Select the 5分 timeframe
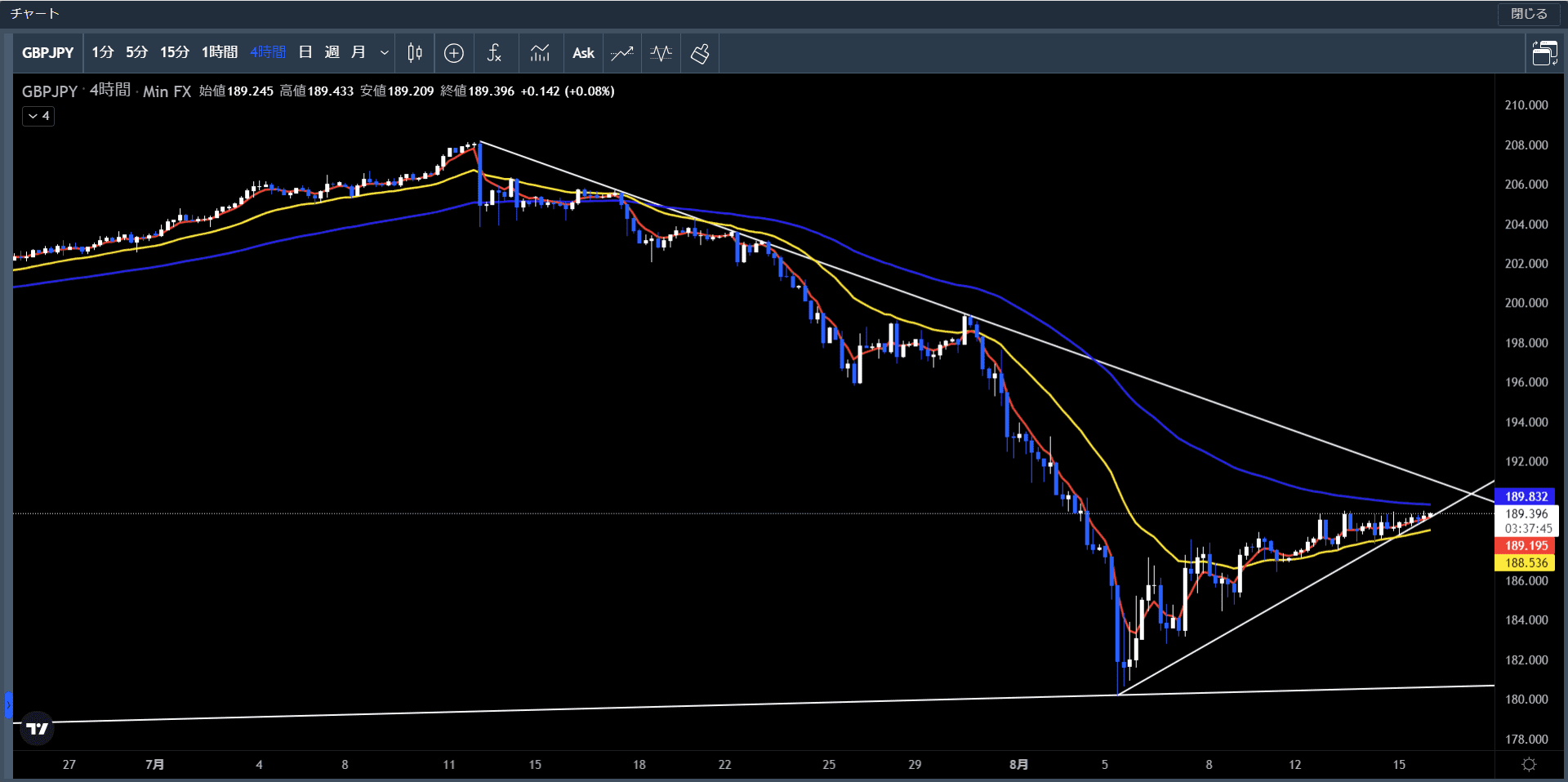Image resolution: width=1568 pixels, height=782 pixels. click(136, 52)
